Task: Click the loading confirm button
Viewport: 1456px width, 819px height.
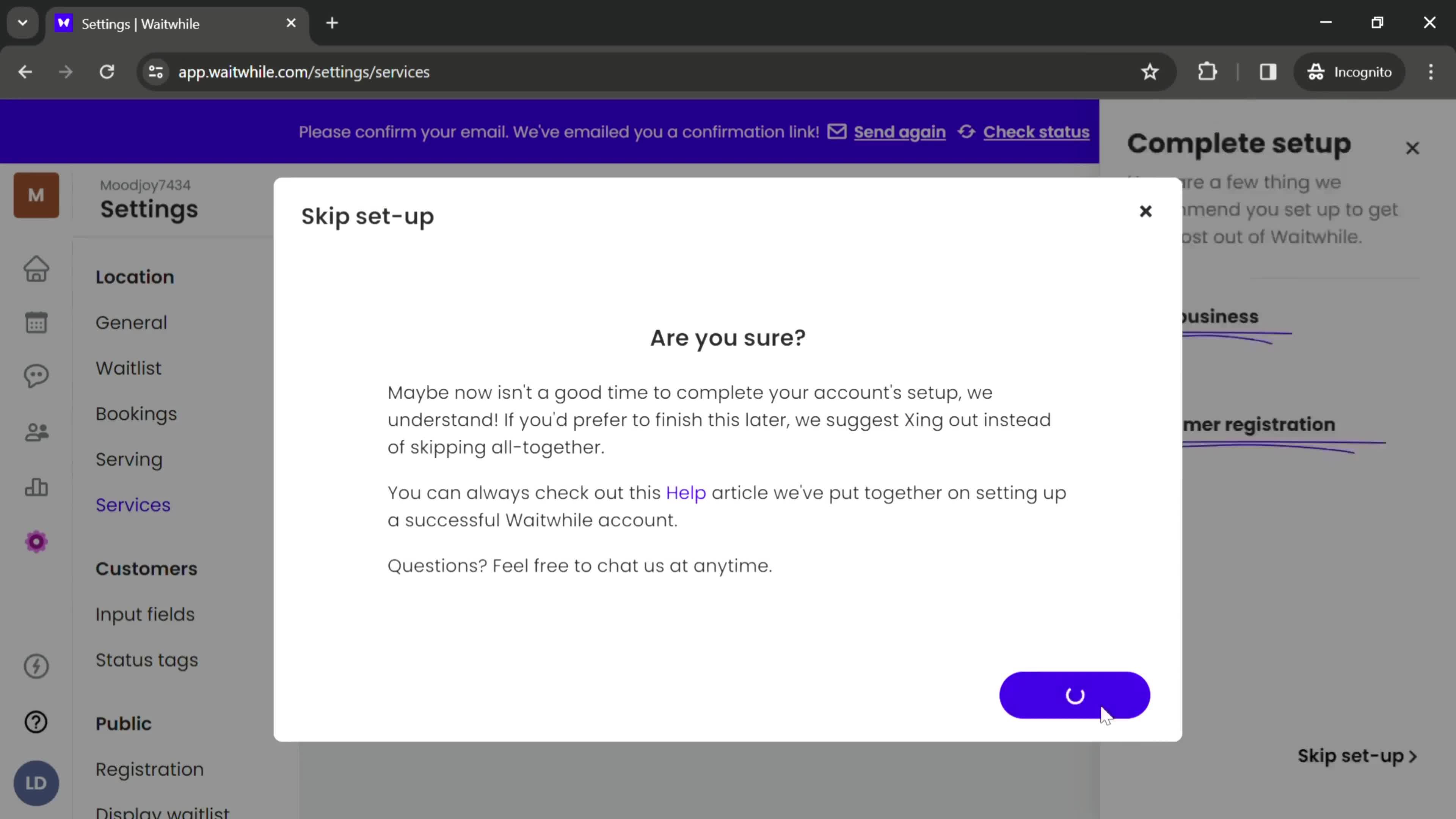Action: click(x=1075, y=695)
